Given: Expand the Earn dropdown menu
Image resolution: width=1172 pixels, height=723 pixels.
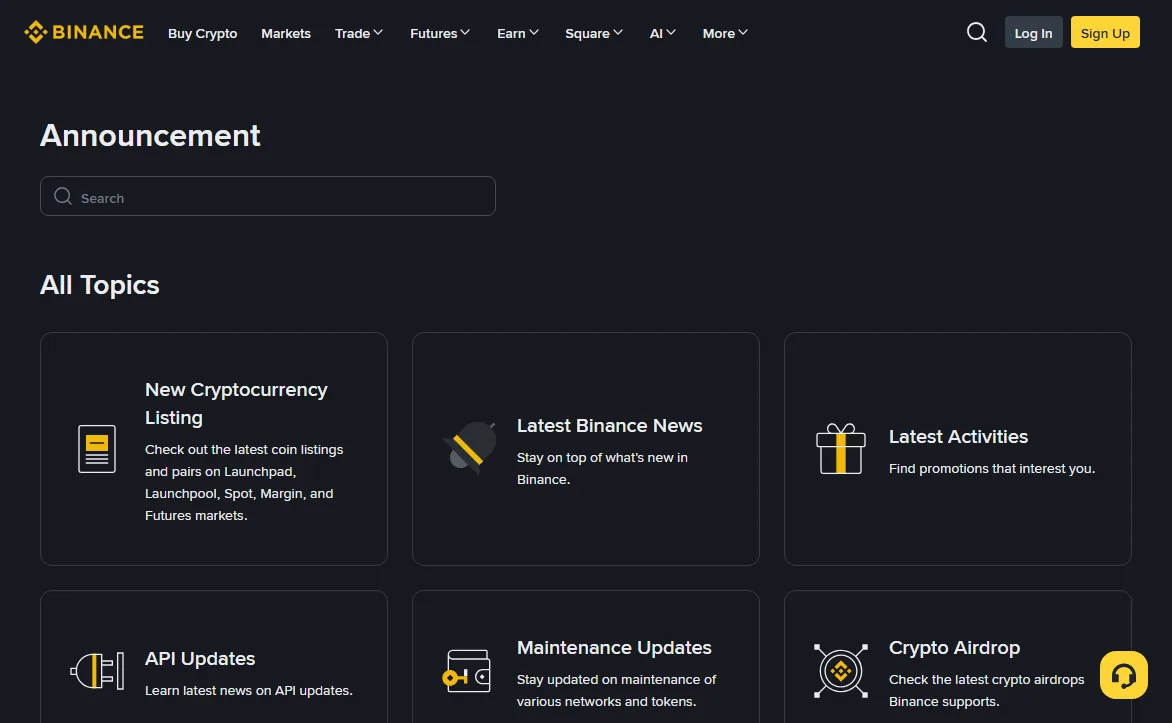Looking at the screenshot, I should pos(518,33).
